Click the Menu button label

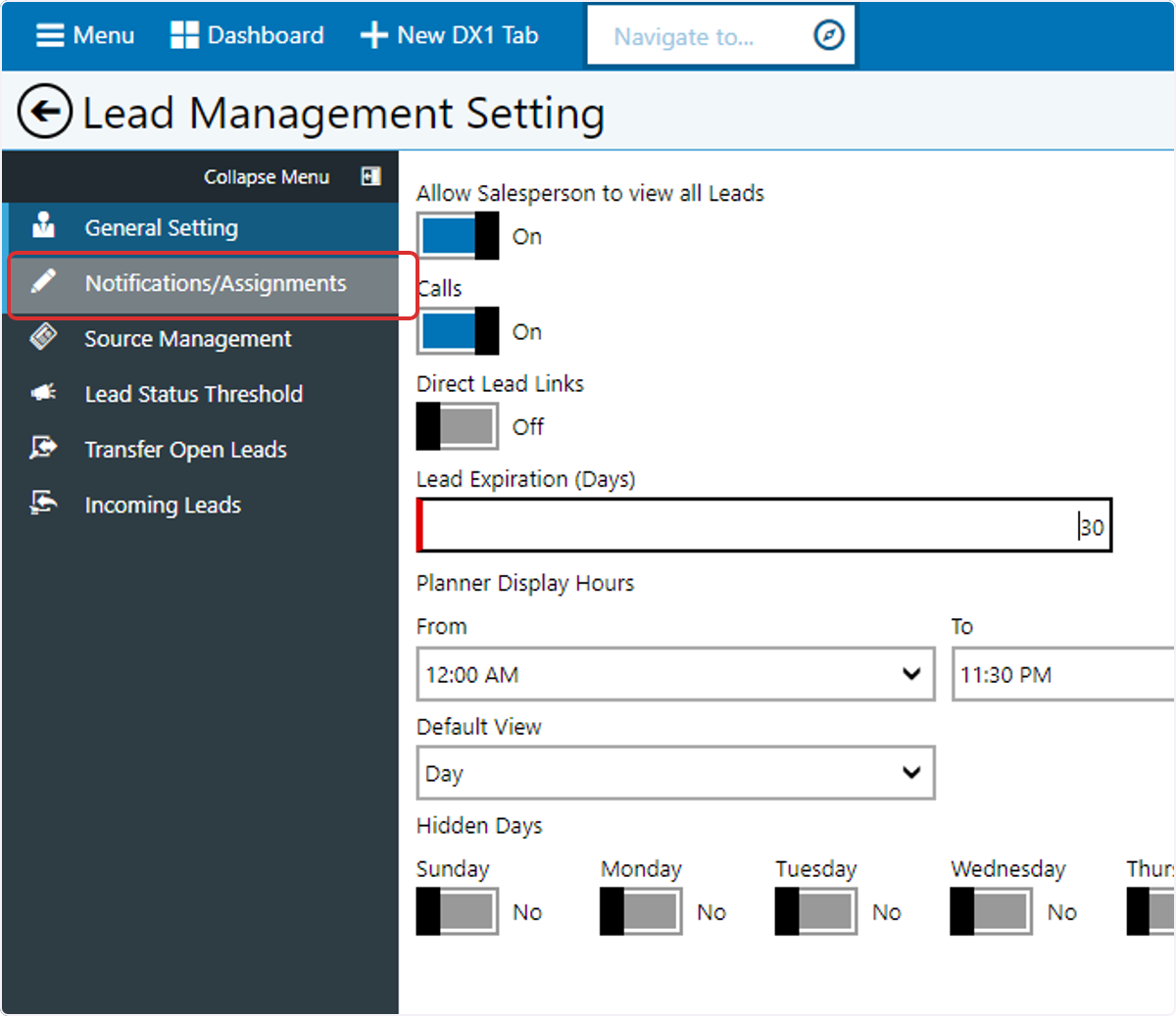104,35
